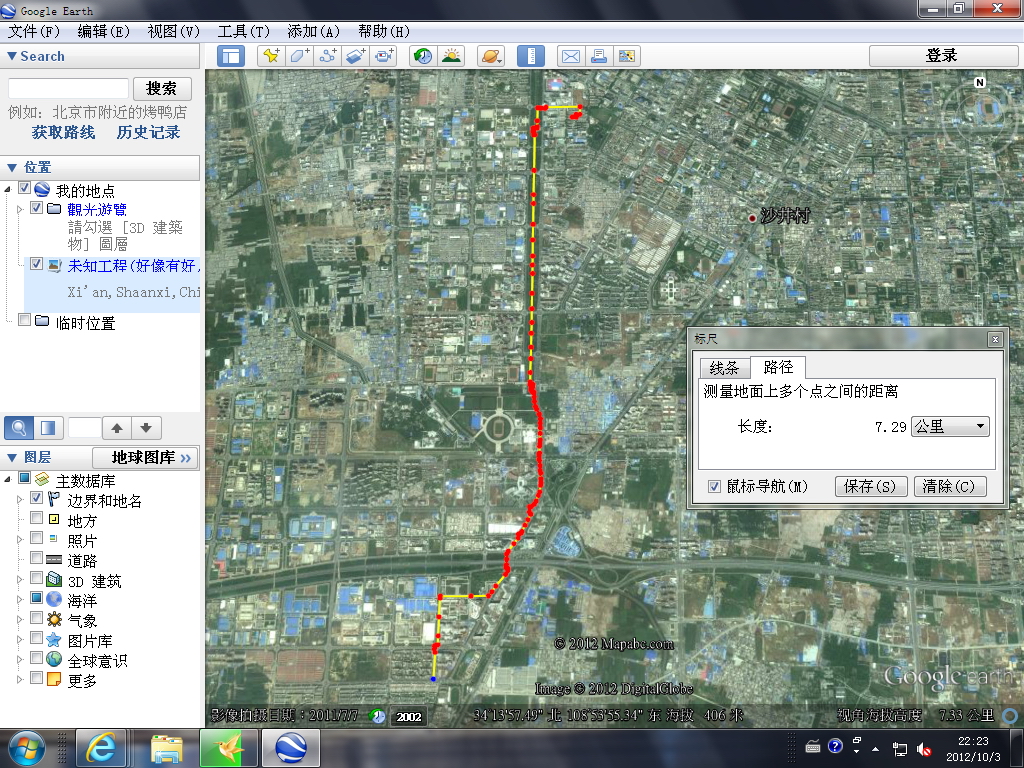Close the 标尺 ruler dialog

(x=995, y=339)
